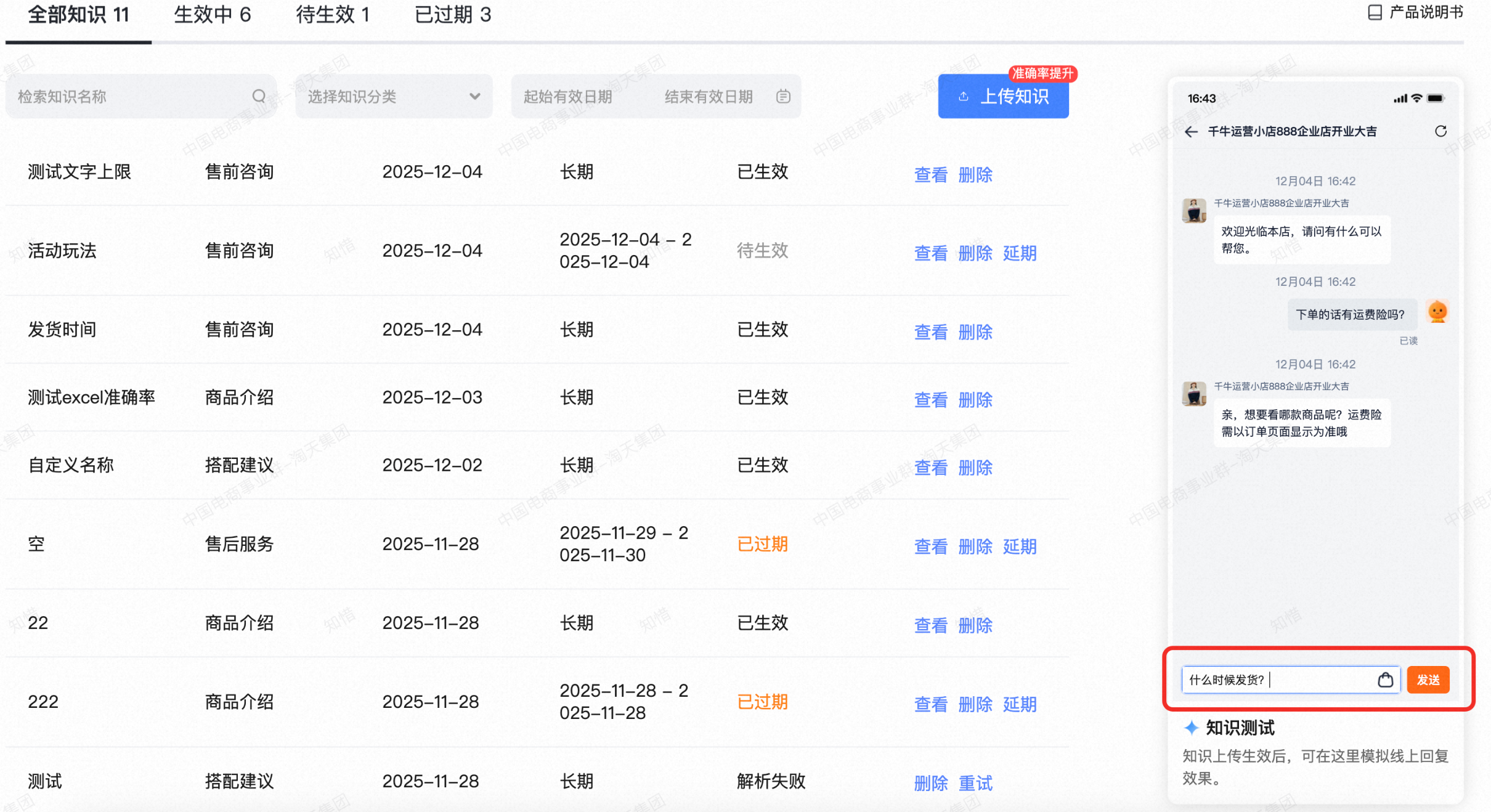The image size is (1491, 812).
Task: Focus the 检索知识名称 search field
Action: pos(141,96)
